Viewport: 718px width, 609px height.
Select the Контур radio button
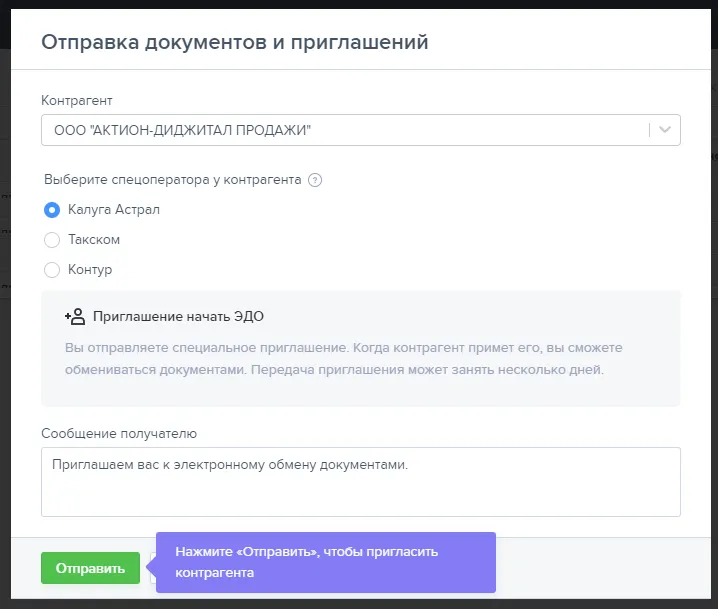[x=52, y=270]
